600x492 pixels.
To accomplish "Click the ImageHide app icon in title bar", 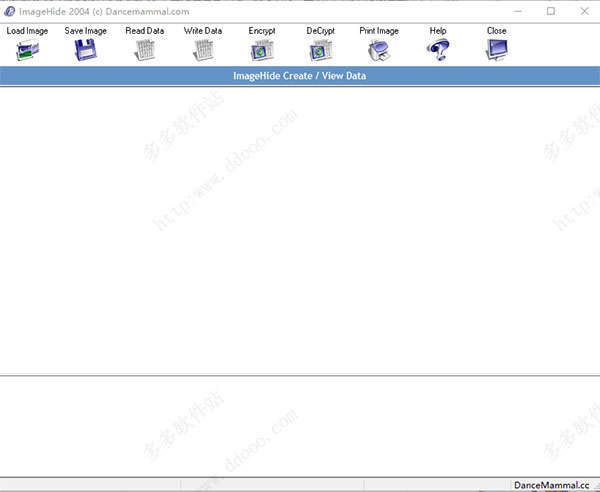I will pos(9,11).
